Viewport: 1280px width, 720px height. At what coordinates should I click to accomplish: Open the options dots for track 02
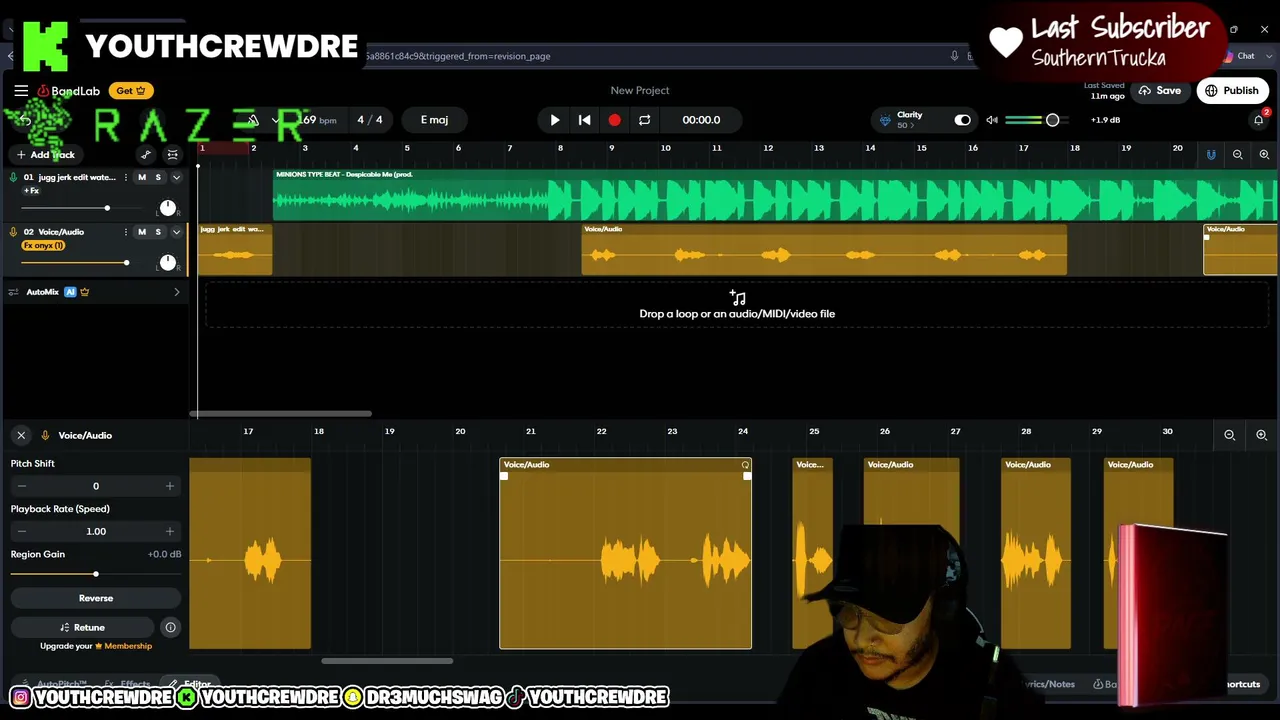tap(125, 232)
